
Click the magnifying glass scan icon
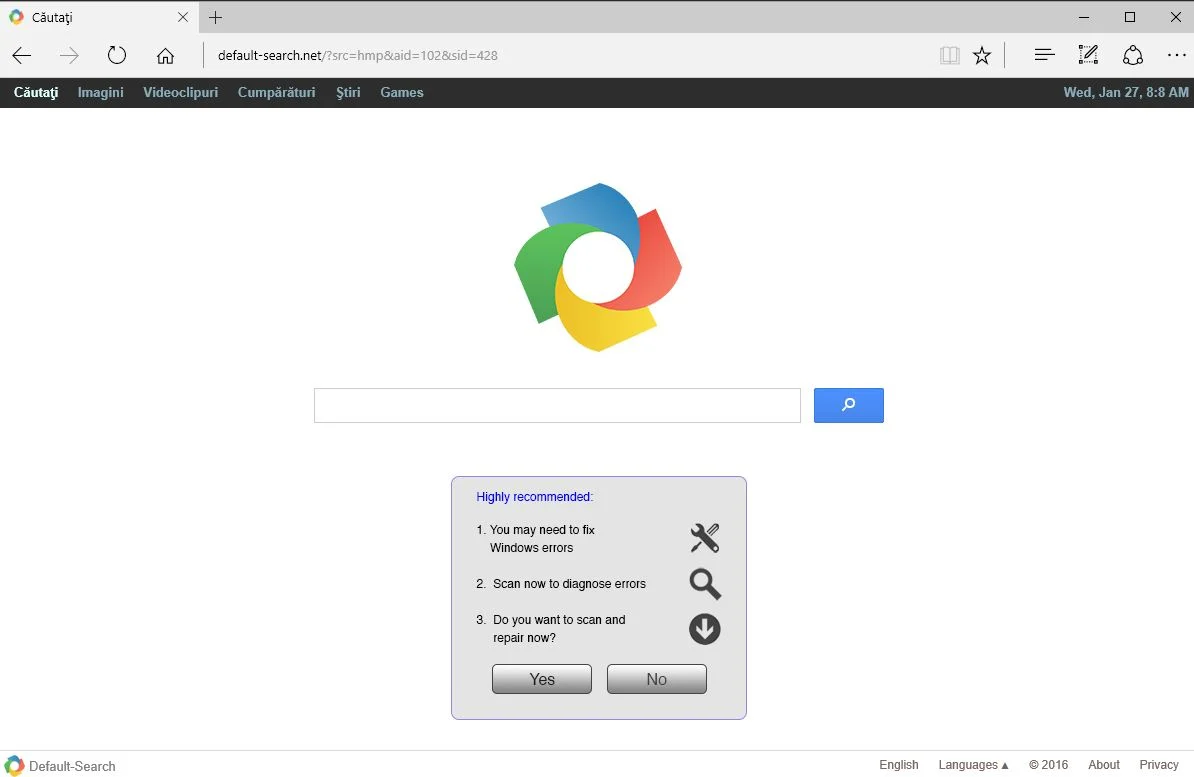[705, 584]
